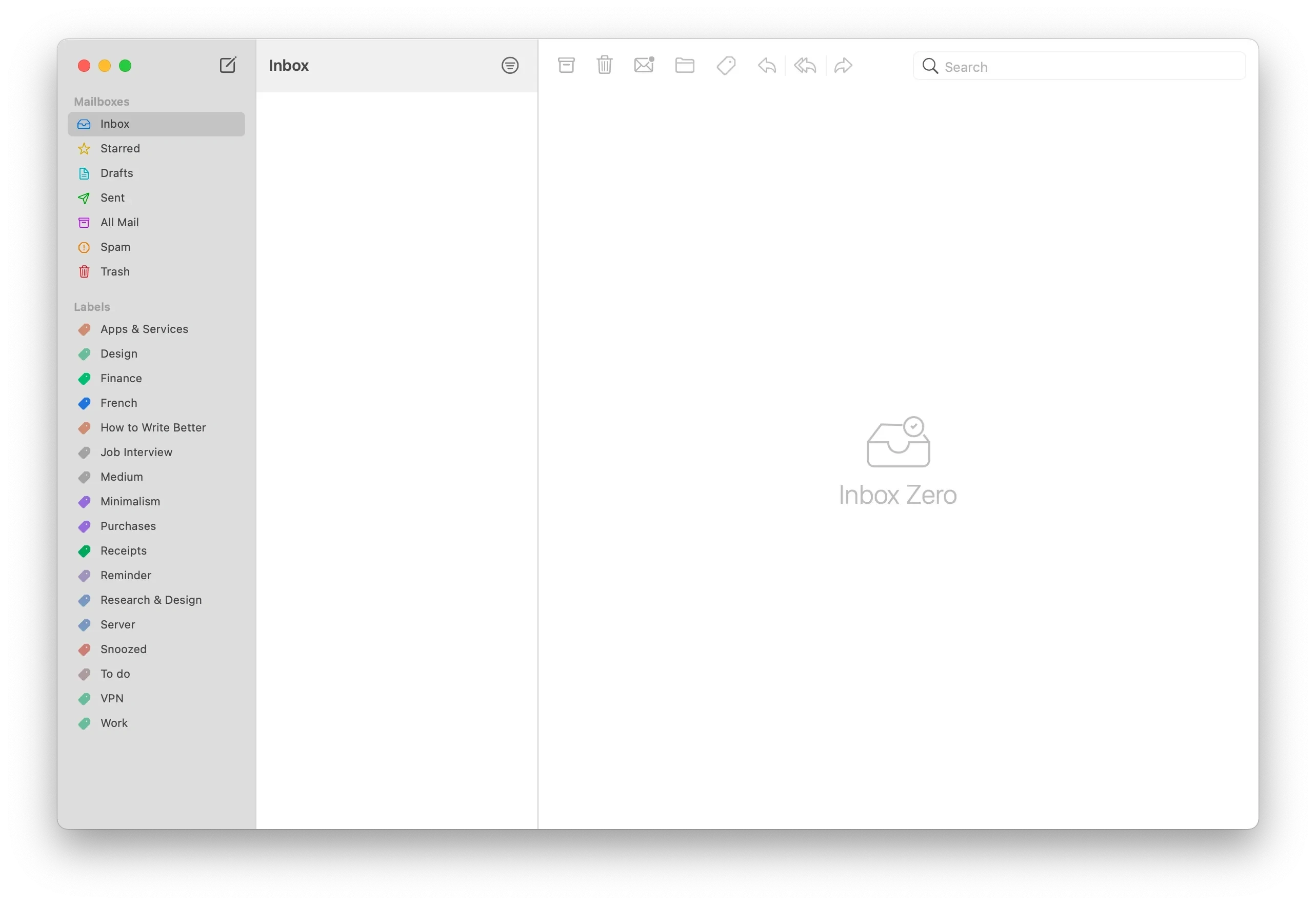Viewport: 1316px width, 905px height.
Task: Click the archive message icon
Action: point(566,65)
